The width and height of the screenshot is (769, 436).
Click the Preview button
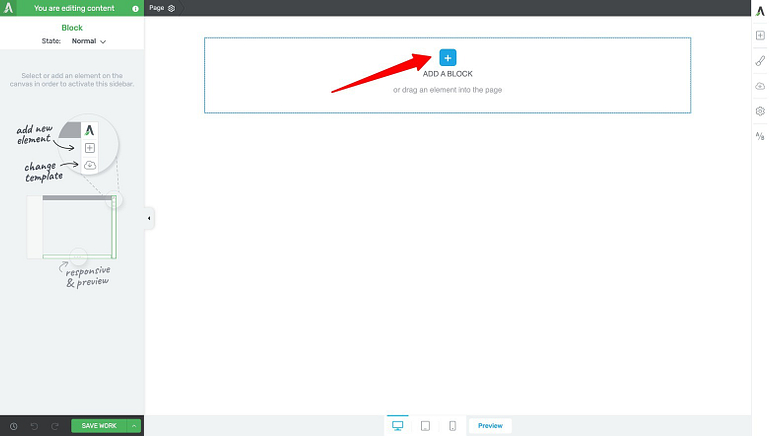490,425
